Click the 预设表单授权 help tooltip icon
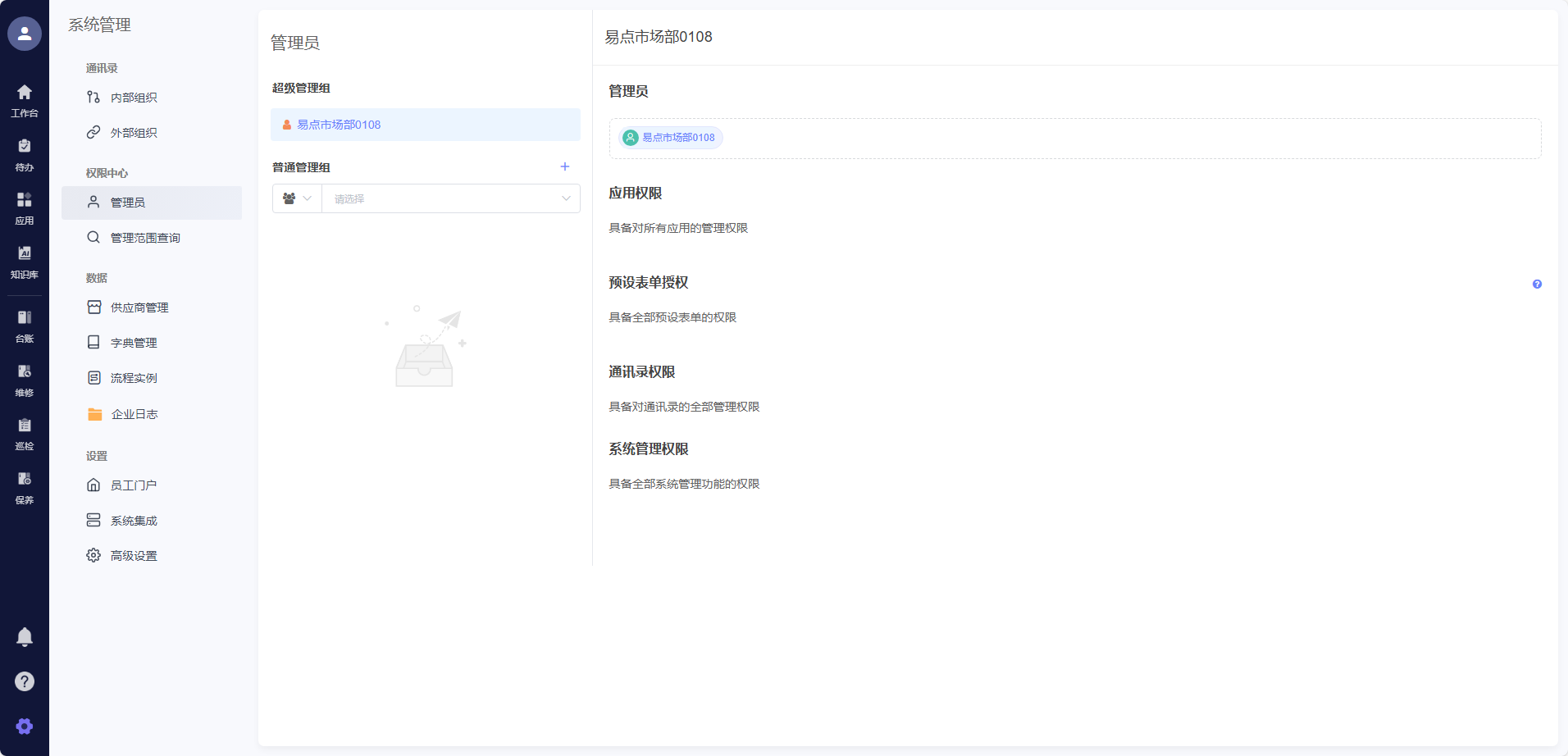The image size is (1568, 756). 1537,285
